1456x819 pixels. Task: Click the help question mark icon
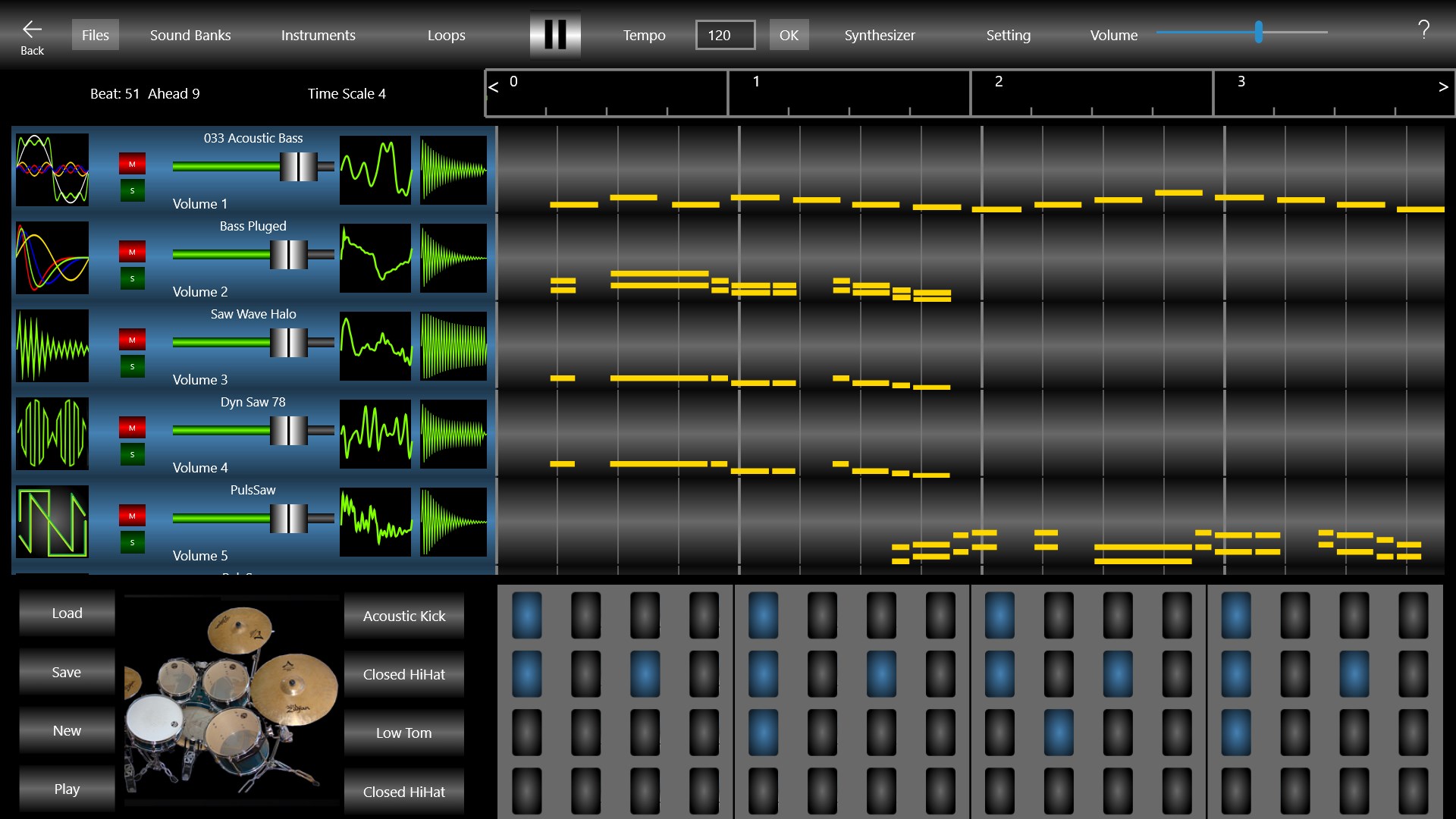pos(1424,30)
